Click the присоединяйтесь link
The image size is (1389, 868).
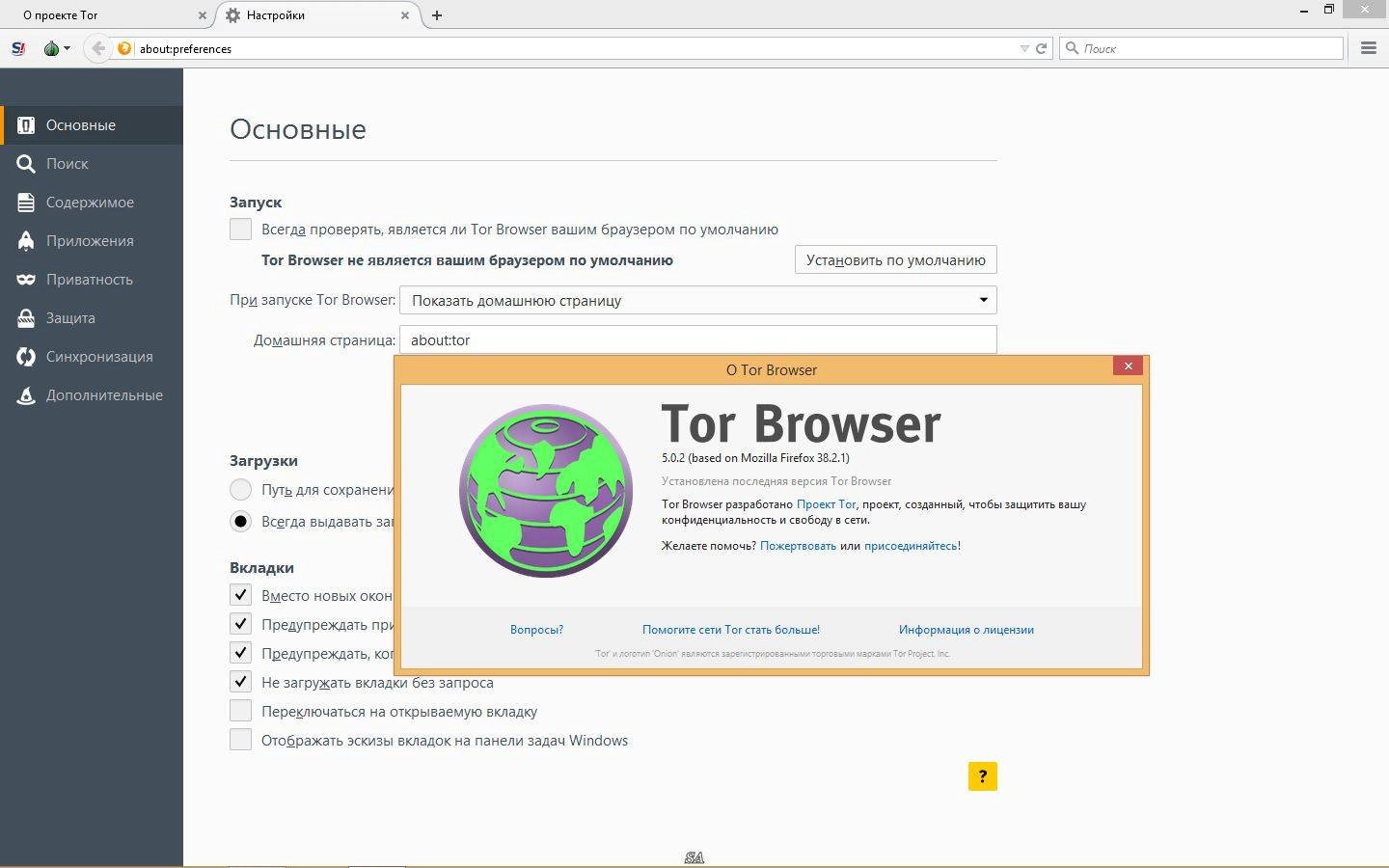pyautogui.click(x=911, y=546)
